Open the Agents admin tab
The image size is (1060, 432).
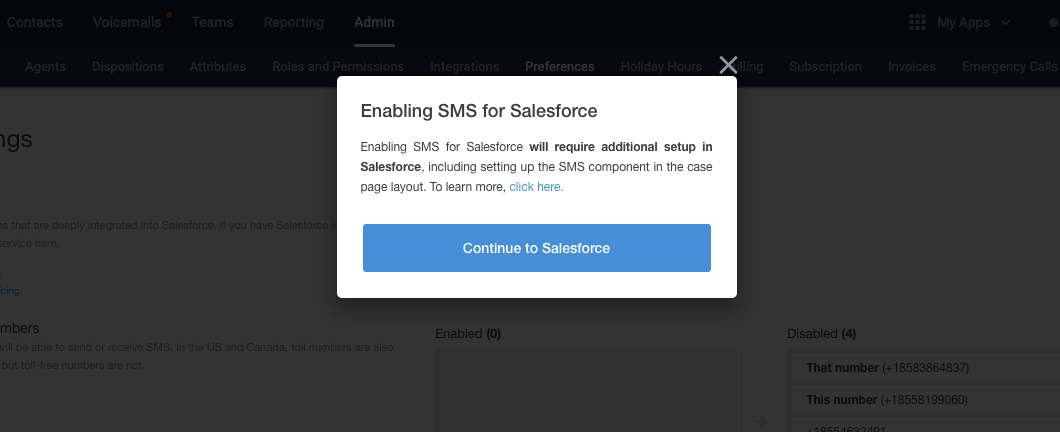45,67
